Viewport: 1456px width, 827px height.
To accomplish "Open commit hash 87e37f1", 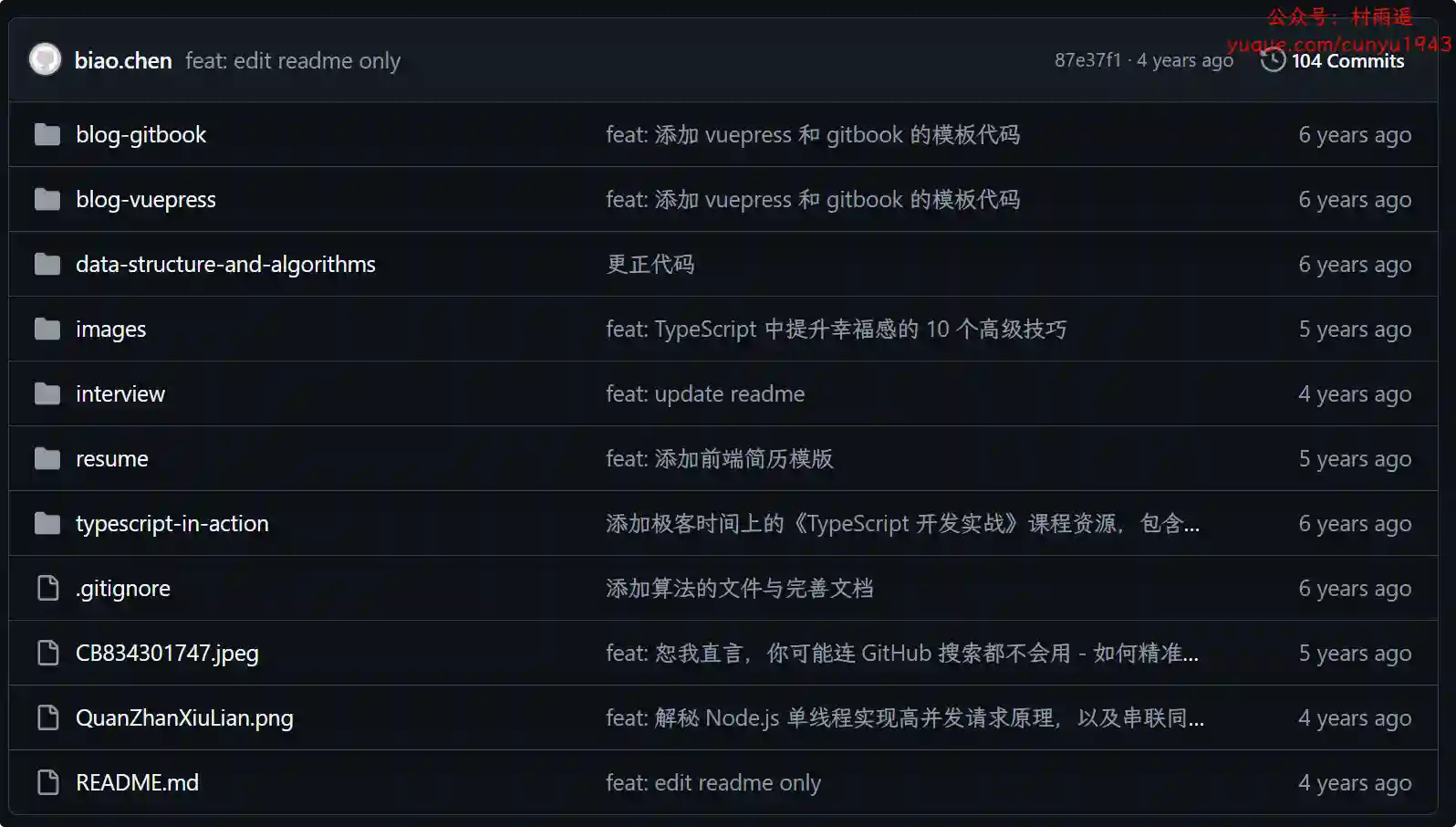I will tap(1087, 60).
